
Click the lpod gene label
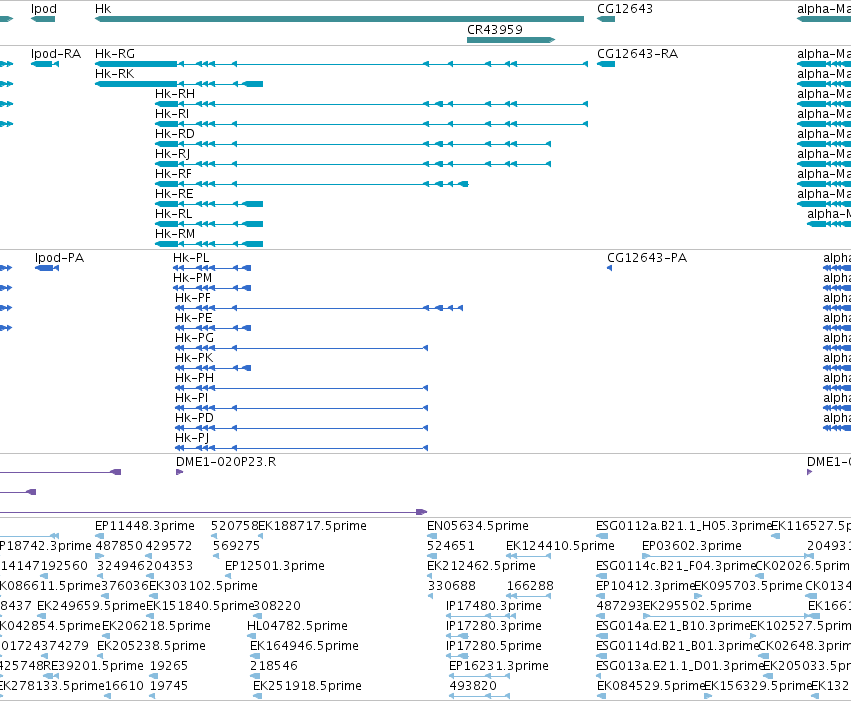click(x=43, y=9)
